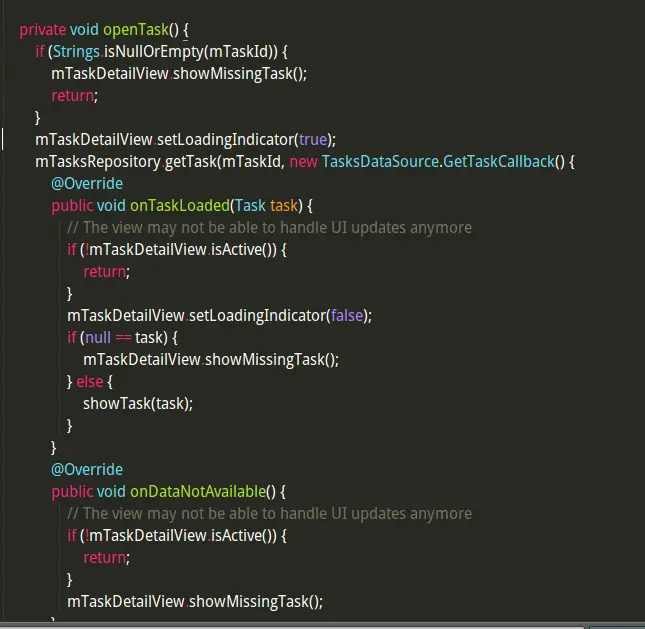Screen dimensions: 645x629
Task: Click the onTaskLoaded method name
Action: (x=180, y=206)
